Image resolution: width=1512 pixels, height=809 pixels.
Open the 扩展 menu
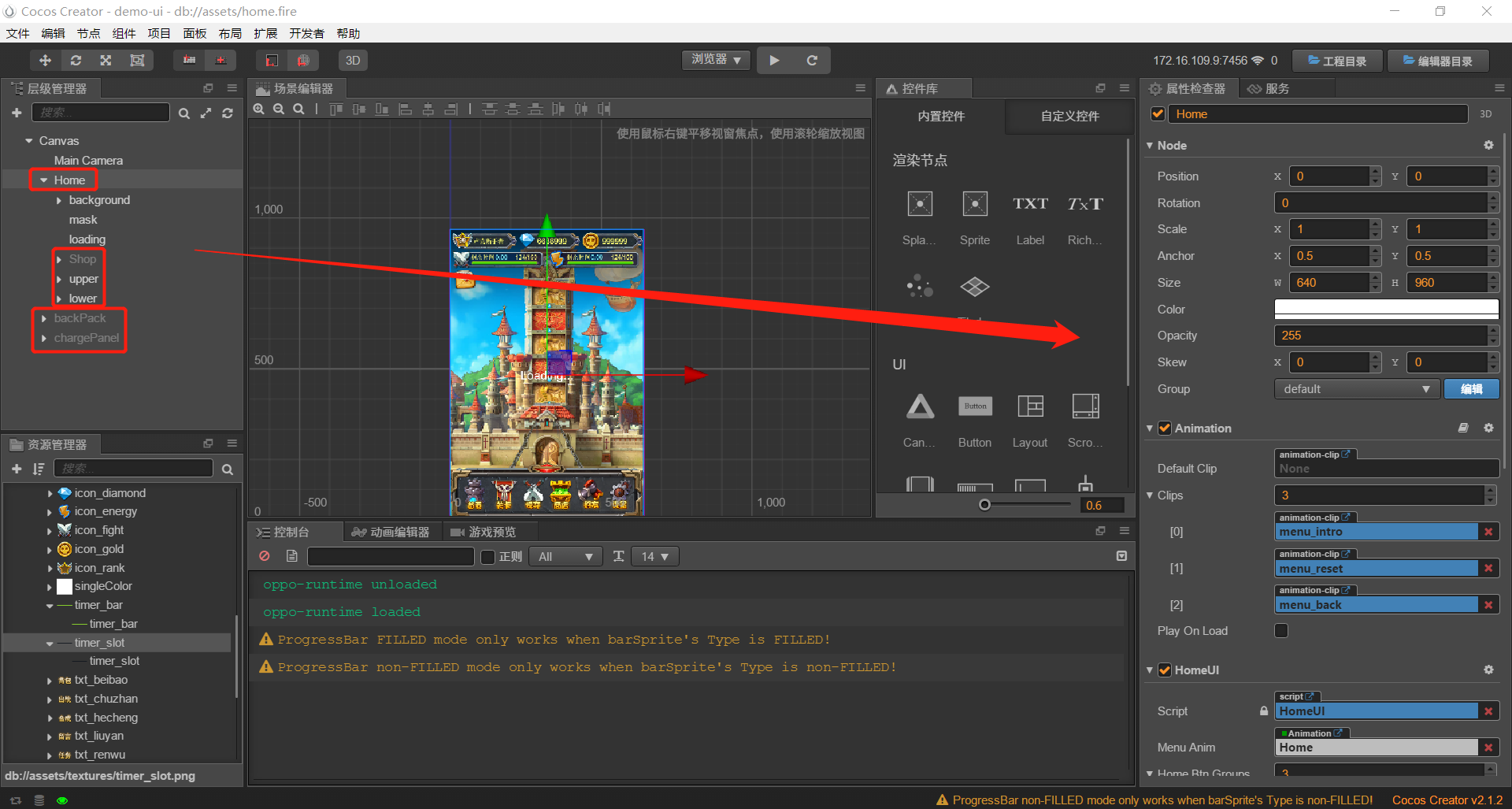(265, 33)
